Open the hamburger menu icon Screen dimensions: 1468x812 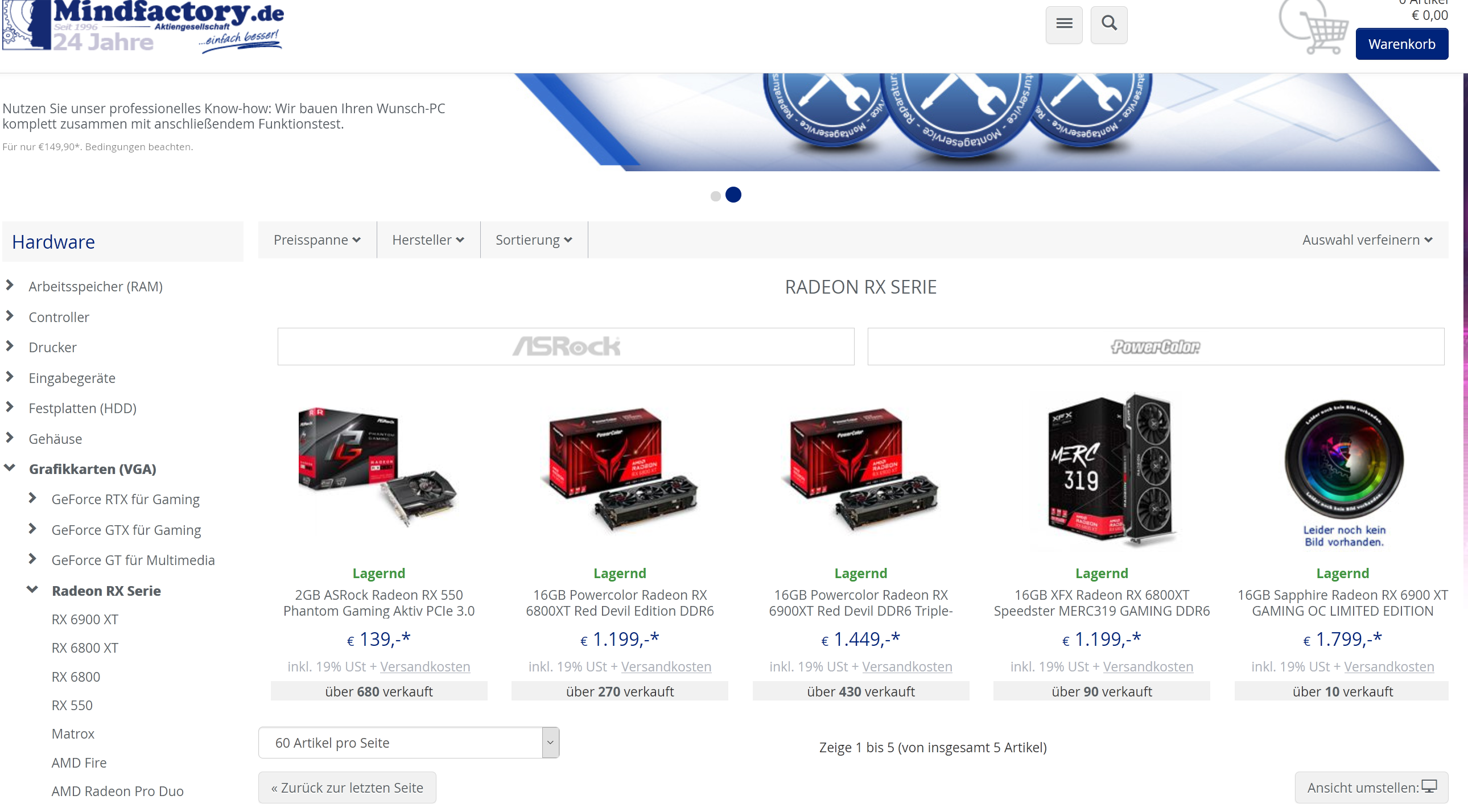tap(1063, 24)
